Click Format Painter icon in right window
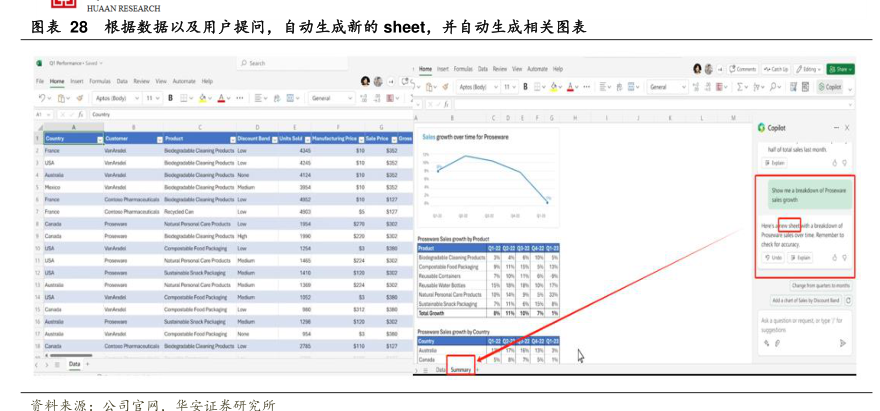 [x=446, y=87]
